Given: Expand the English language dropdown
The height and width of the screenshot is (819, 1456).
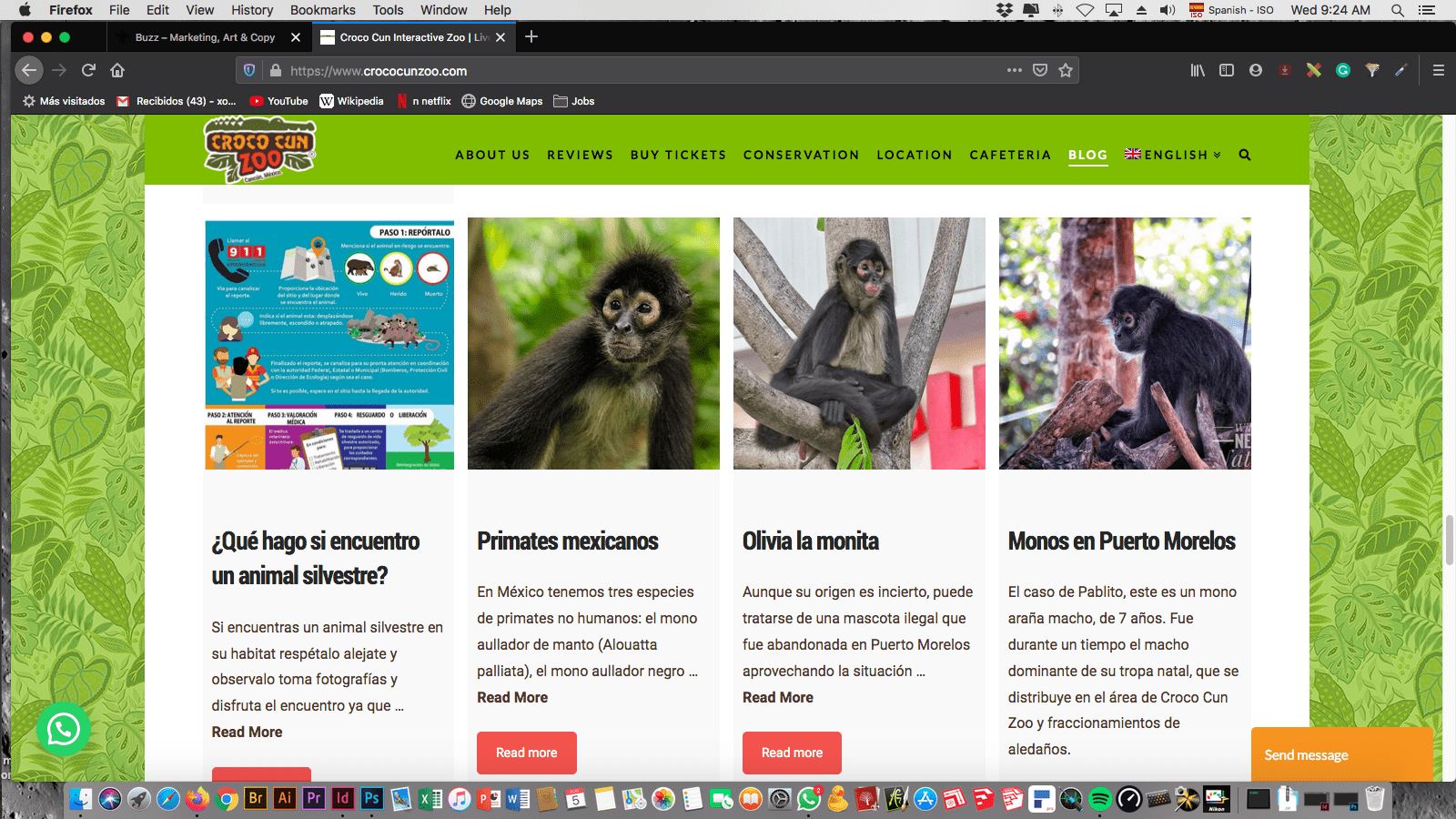Looking at the screenshot, I should pos(1173,155).
